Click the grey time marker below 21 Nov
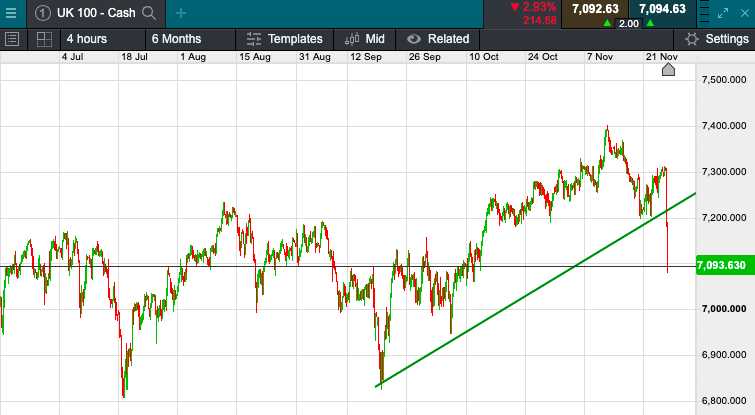 tap(669, 68)
